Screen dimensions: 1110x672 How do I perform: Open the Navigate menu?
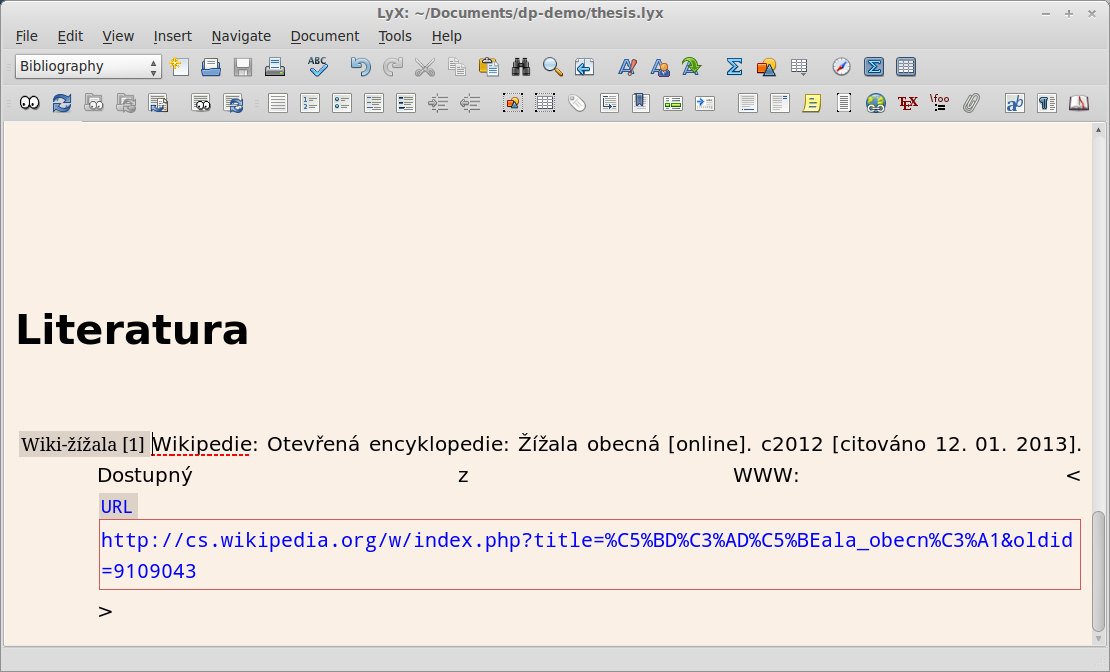coord(241,36)
